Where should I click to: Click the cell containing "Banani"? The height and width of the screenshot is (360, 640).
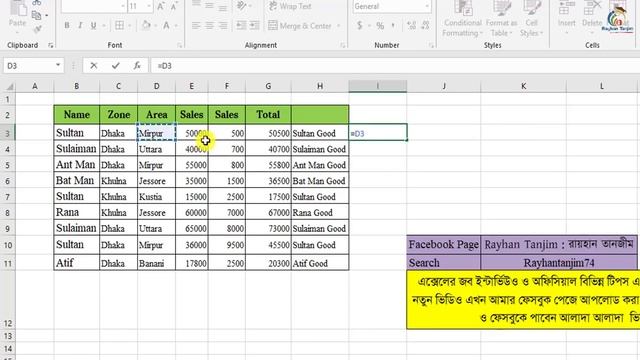pyautogui.click(x=157, y=263)
